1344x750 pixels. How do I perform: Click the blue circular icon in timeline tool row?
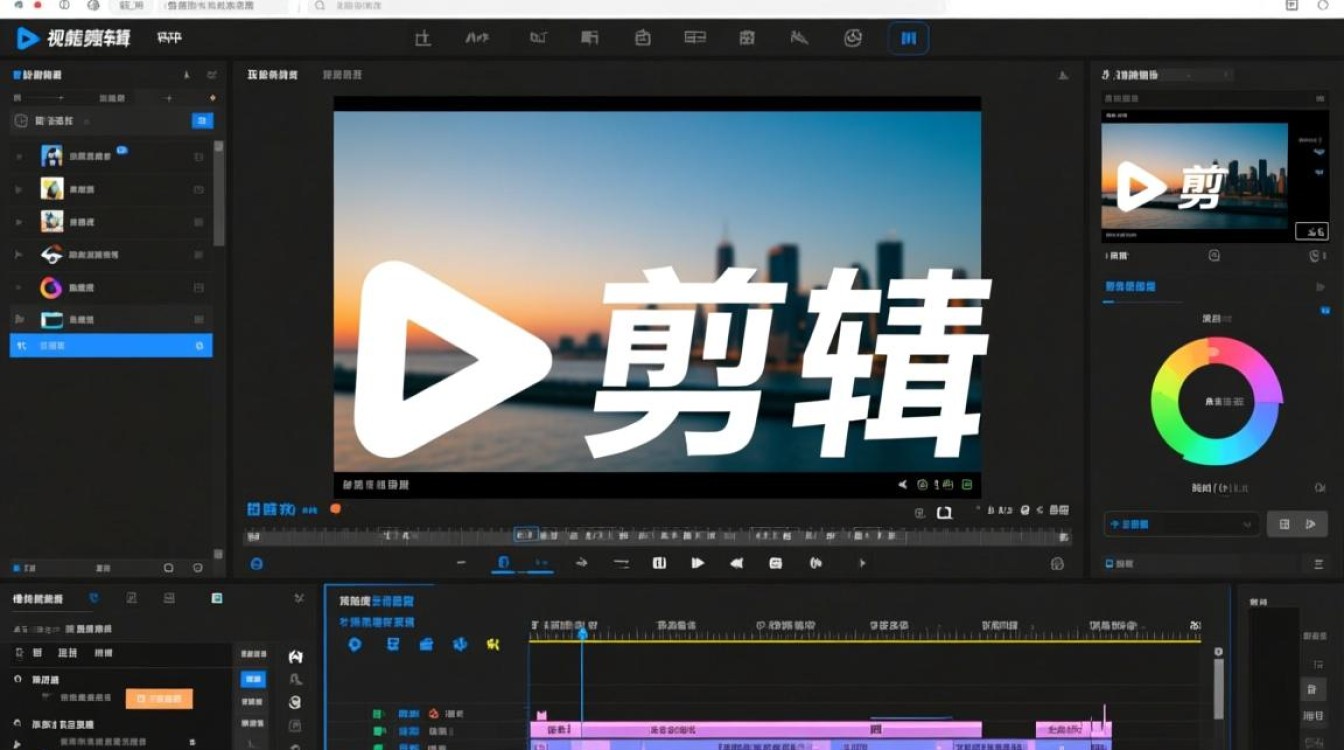tap(354, 644)
